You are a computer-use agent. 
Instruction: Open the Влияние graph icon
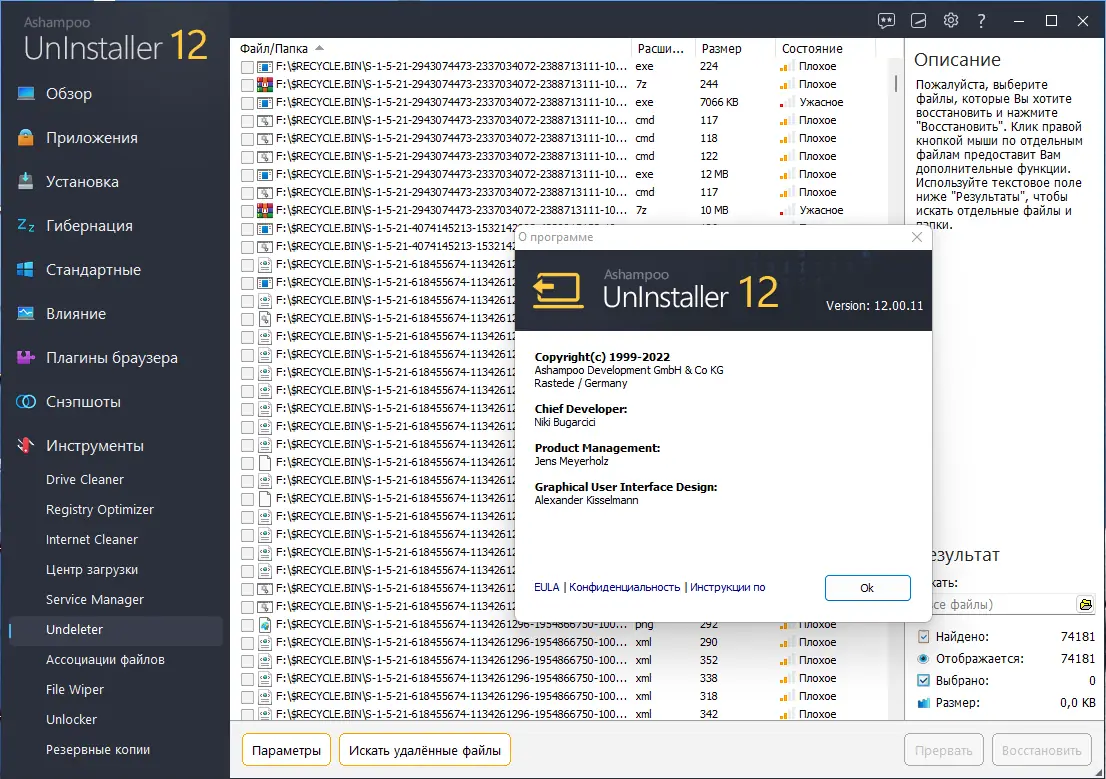[x=25, y=313]
